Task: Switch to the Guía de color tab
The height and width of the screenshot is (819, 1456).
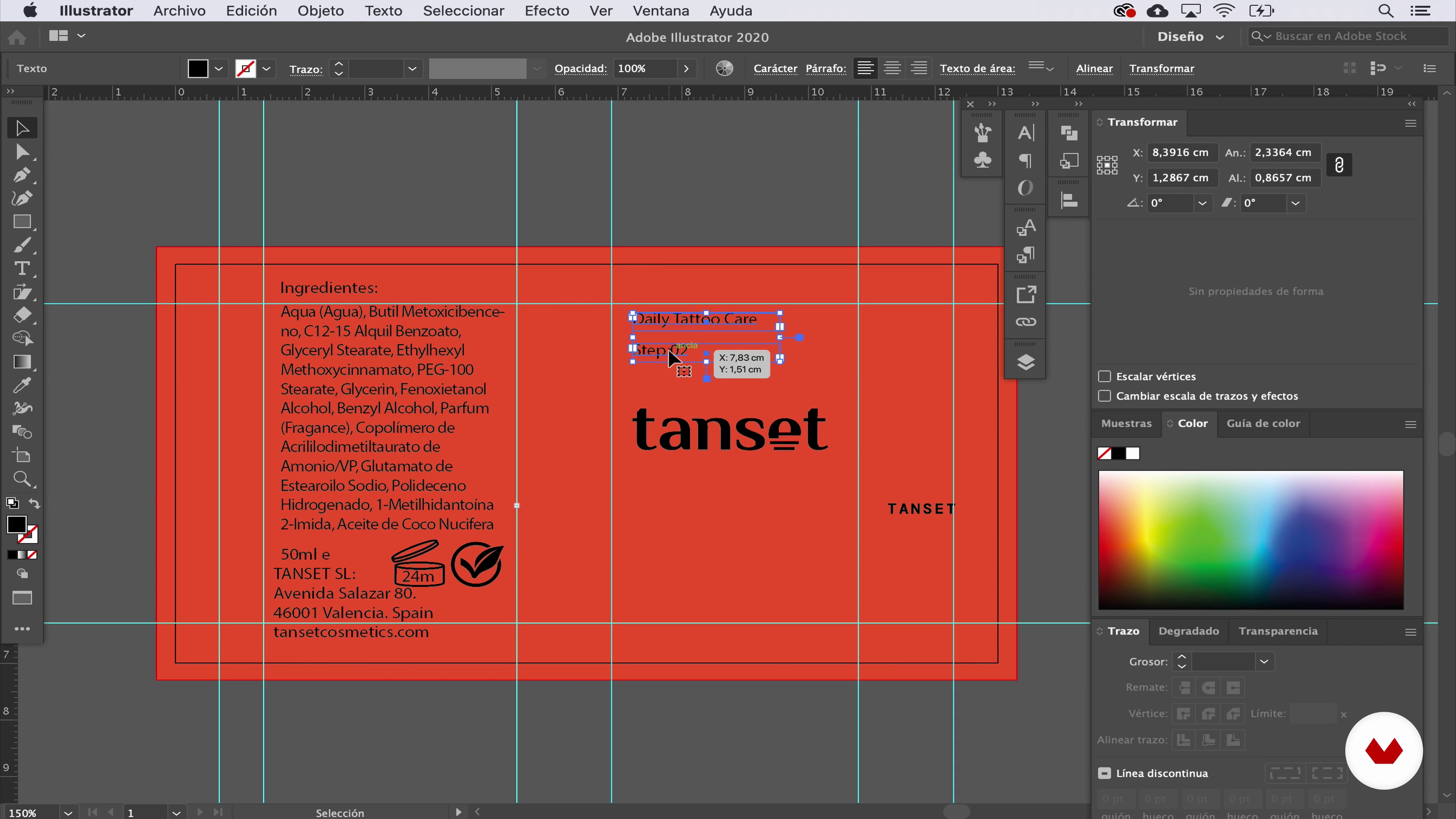Action: pos(1263,424)
